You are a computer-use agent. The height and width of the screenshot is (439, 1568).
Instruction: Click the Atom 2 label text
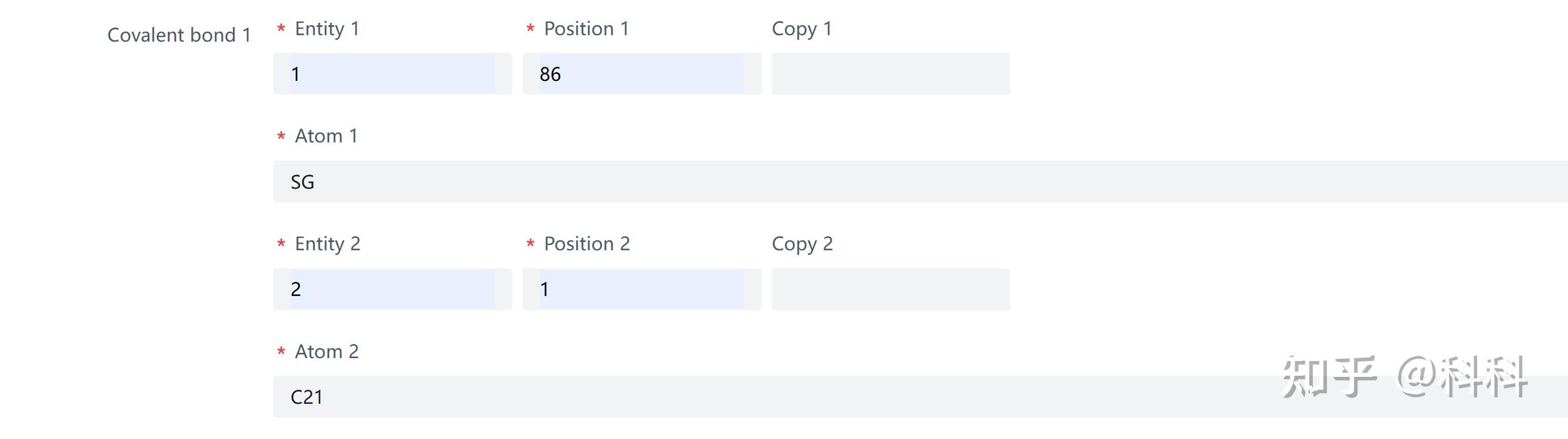pyautogui.click(x=327, y=352)
